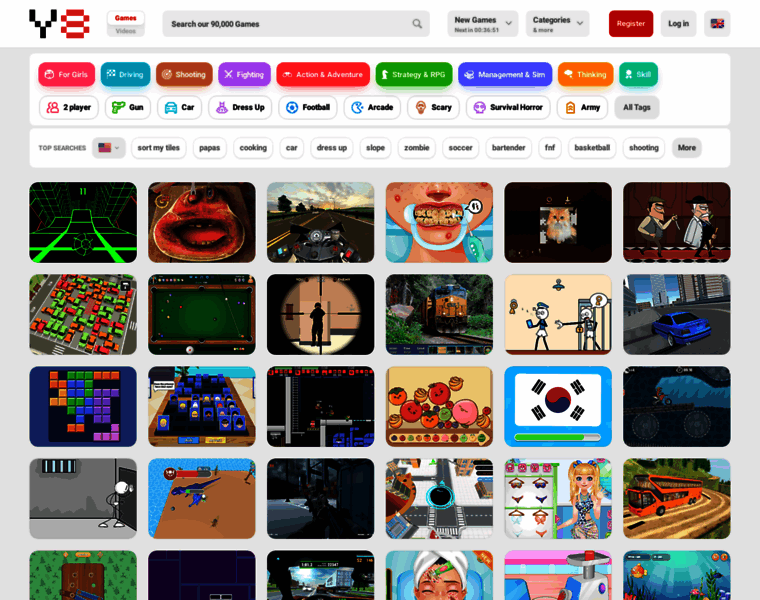Viewport: 760px width, 600px height.
Task: Open Strategy & RPG category
Action: pyautogui.click(x=413, y=75)
